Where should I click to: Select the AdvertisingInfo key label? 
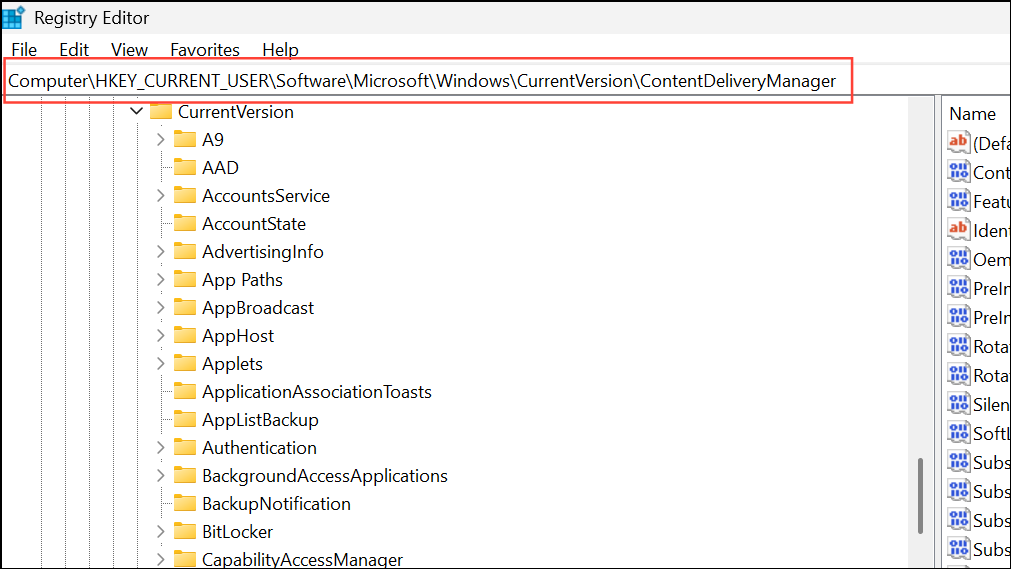(x=262, y=252)
